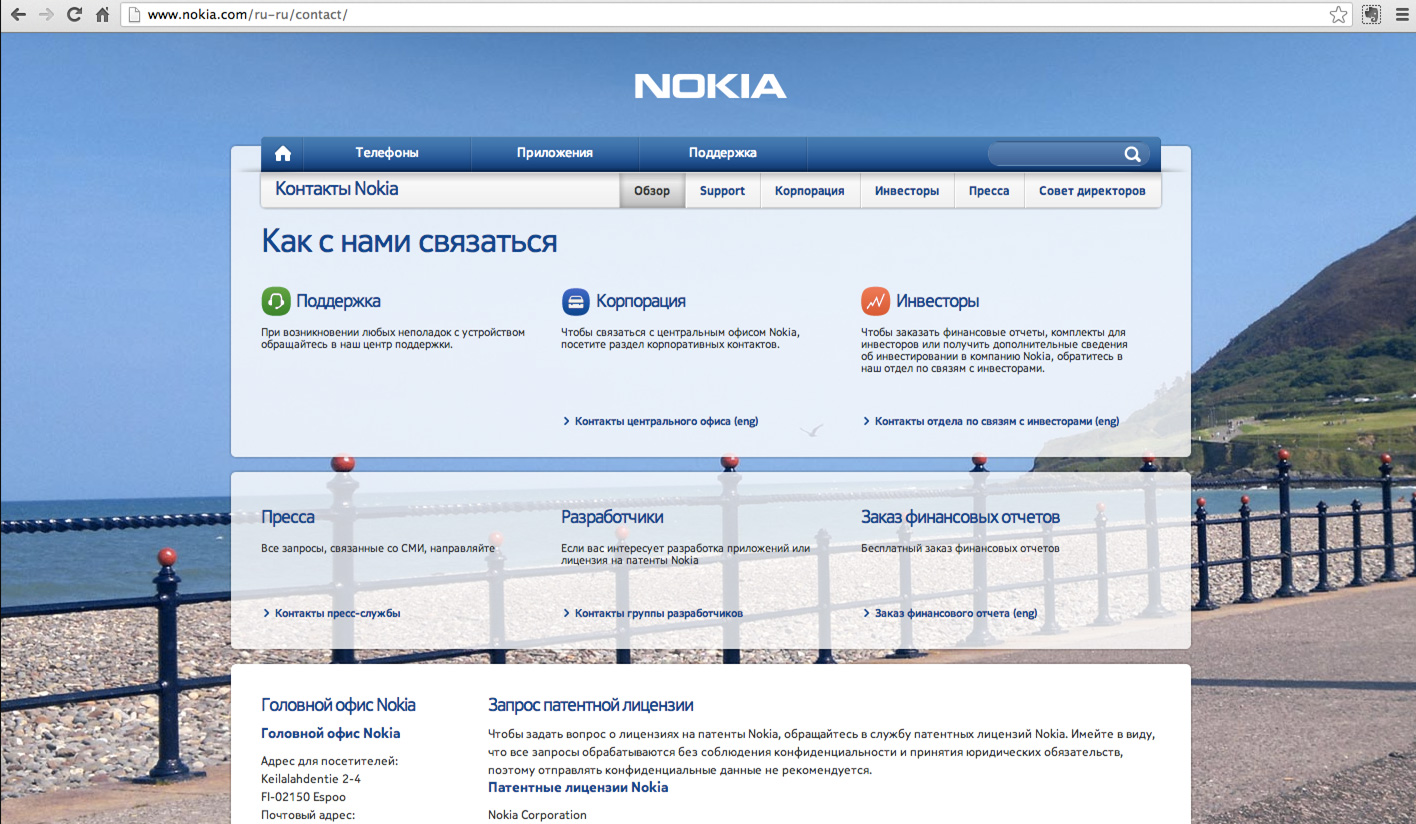Open Контакты отдела по связям с инвесторами
The image size is (1416, 824).
[997, 421]
